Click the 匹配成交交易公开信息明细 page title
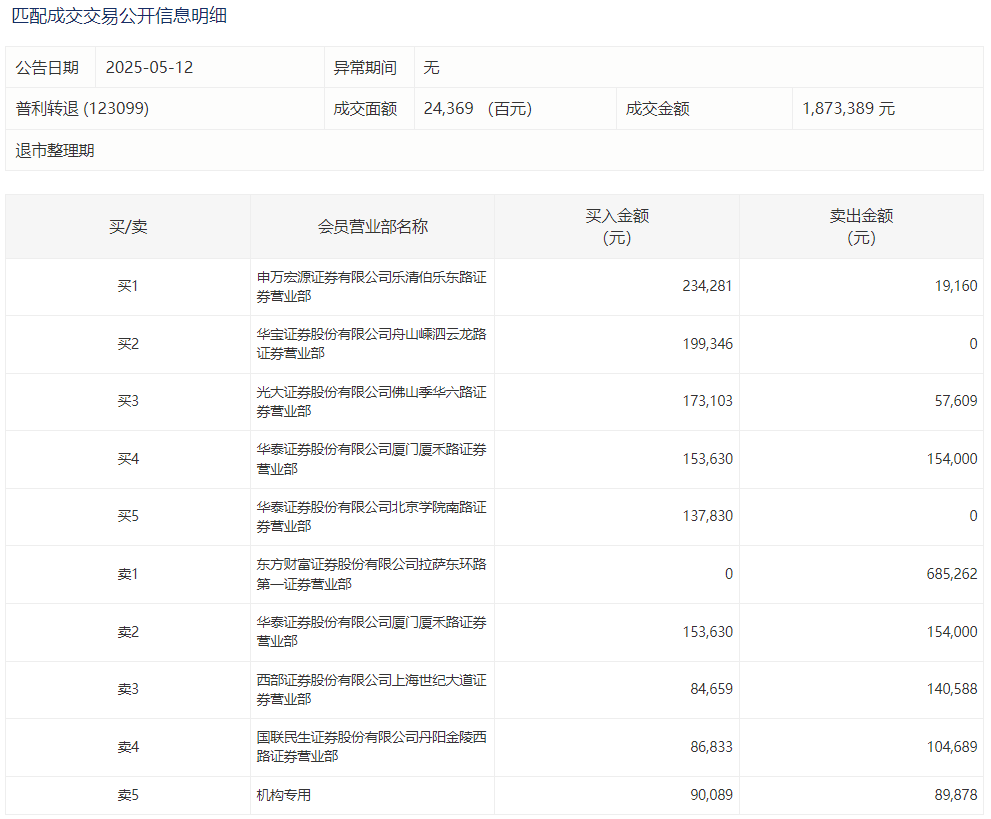This screenshot has width=991, height=819. pyautogui.click(x=119, y=17)
